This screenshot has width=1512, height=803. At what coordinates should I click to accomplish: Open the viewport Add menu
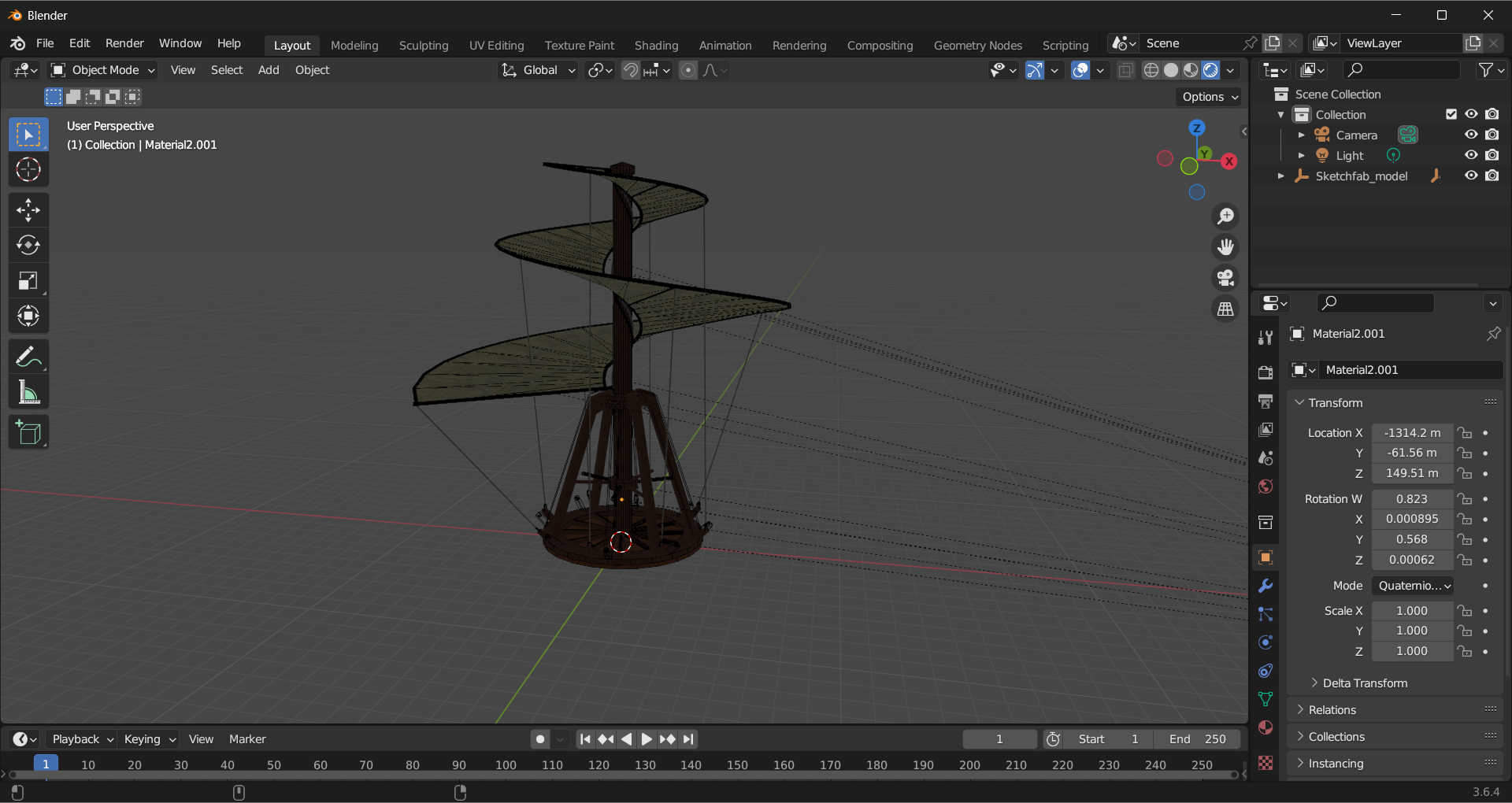pos(269,70)
